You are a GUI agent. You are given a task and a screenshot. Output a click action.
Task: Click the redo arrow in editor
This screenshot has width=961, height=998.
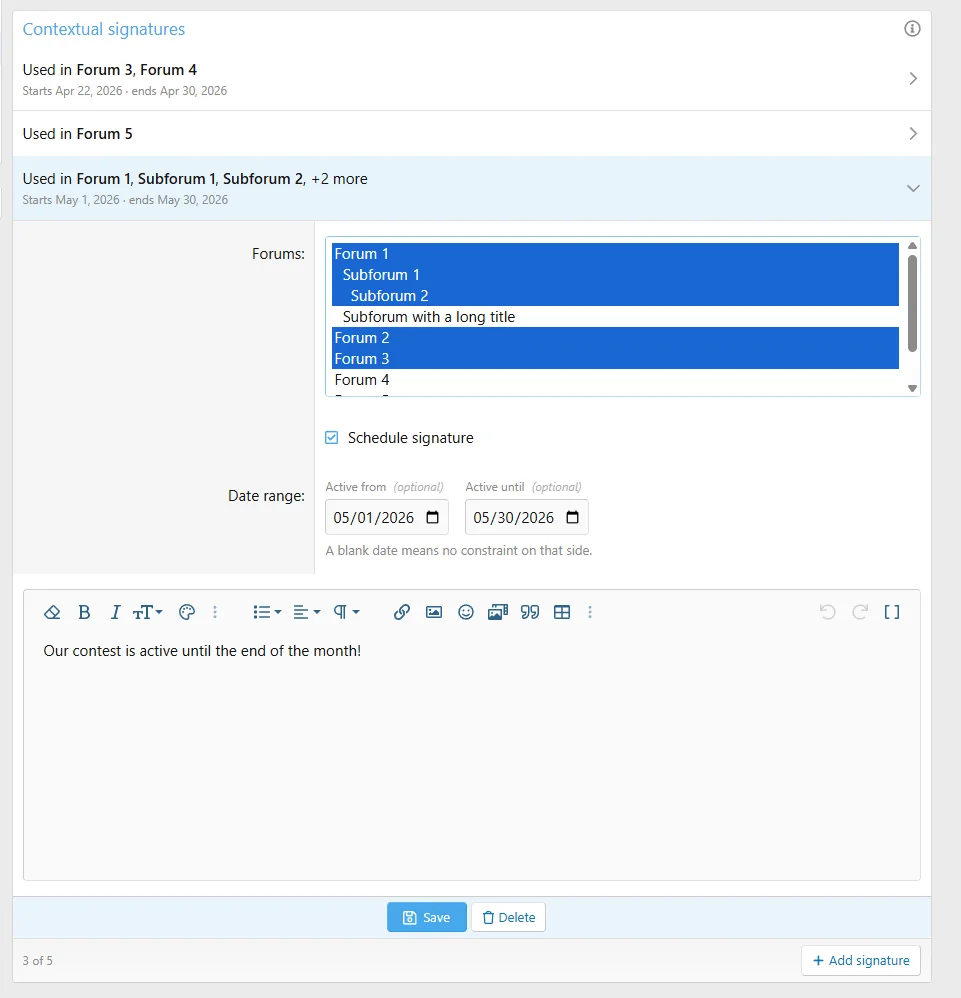tap(860, 612)
